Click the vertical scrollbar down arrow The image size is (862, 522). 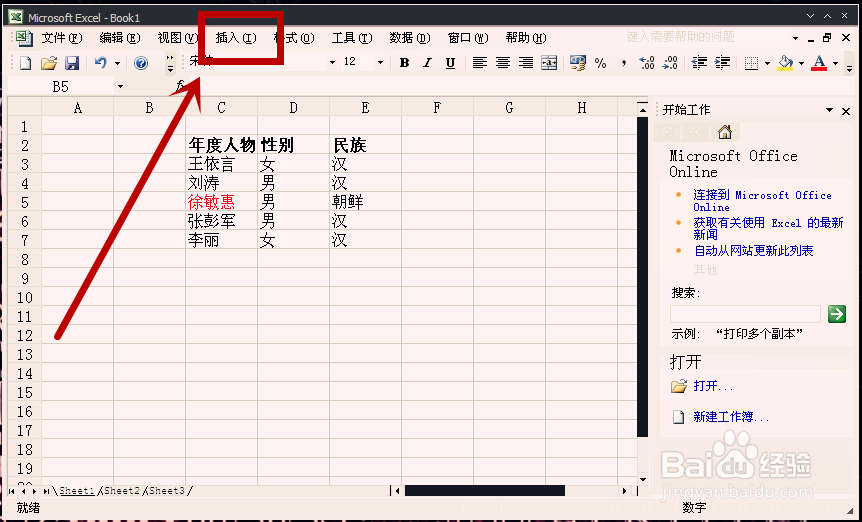pyautogui.click(x=643, y=479)
